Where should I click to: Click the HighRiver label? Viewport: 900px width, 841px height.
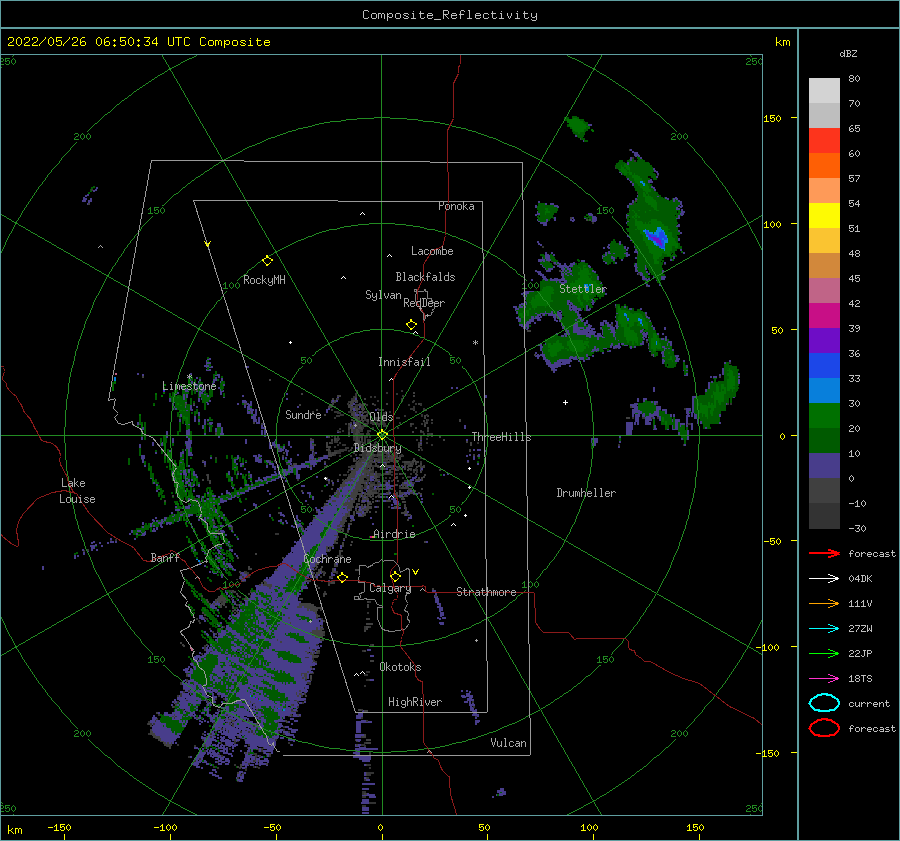(x=415, y=702)
